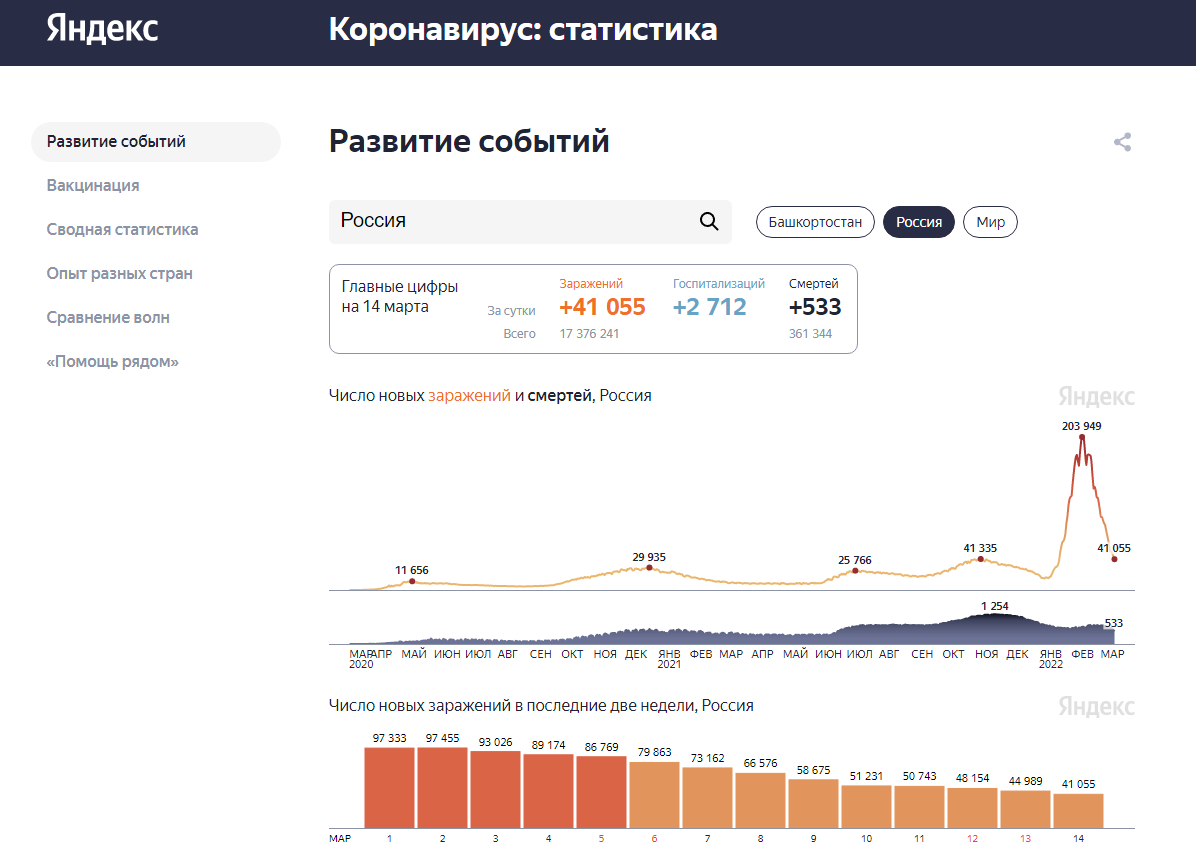Click the share icon beside the heading
1196x856 pixels.
tap(1122, 142)
